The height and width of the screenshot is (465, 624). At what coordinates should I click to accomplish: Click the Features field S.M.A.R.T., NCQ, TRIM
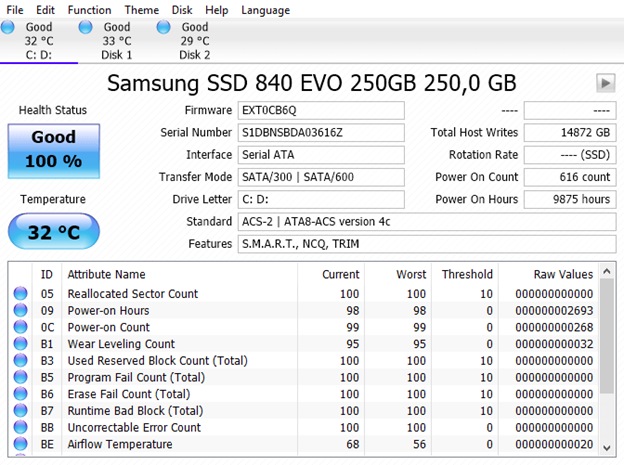(x=427, y=244)
